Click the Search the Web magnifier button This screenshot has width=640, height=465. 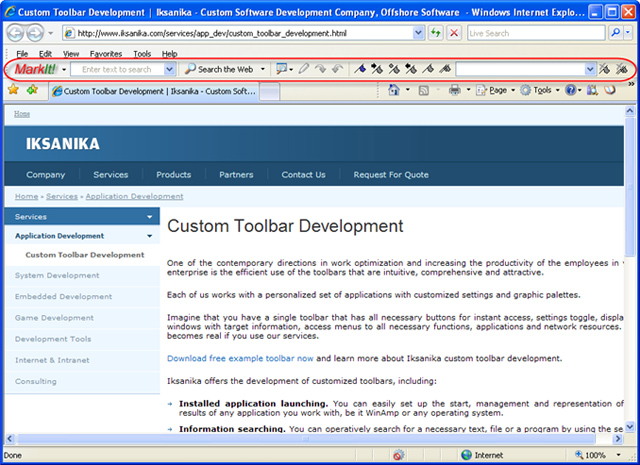click(219, 69)
